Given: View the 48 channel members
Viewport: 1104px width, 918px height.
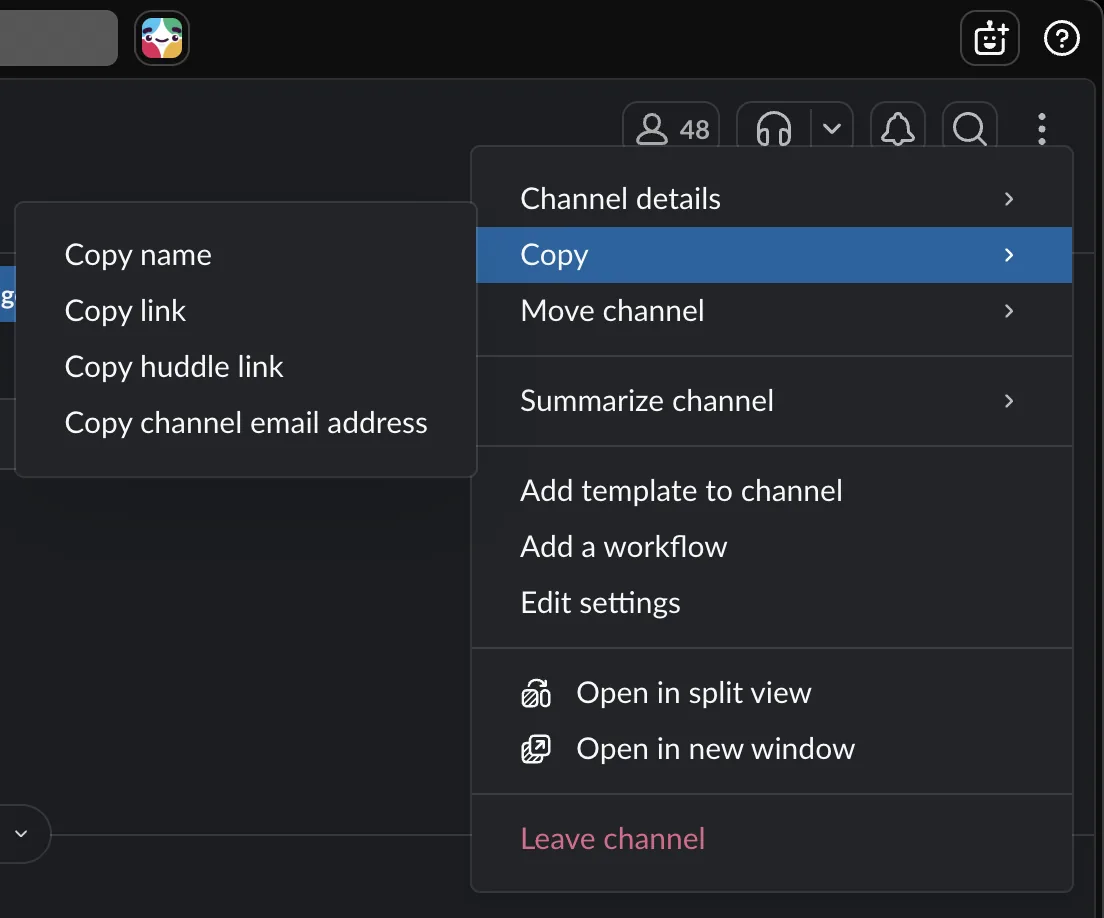Looking at the screenshot, I should pos(672,129).
